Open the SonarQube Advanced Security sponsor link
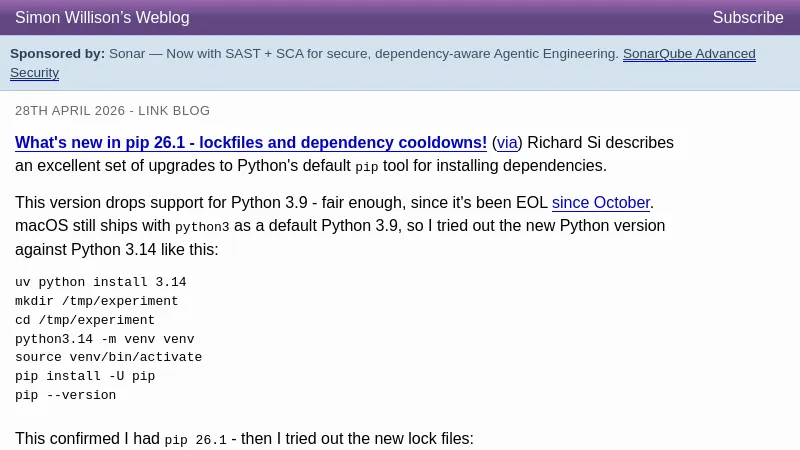 (x=688, y=54)
